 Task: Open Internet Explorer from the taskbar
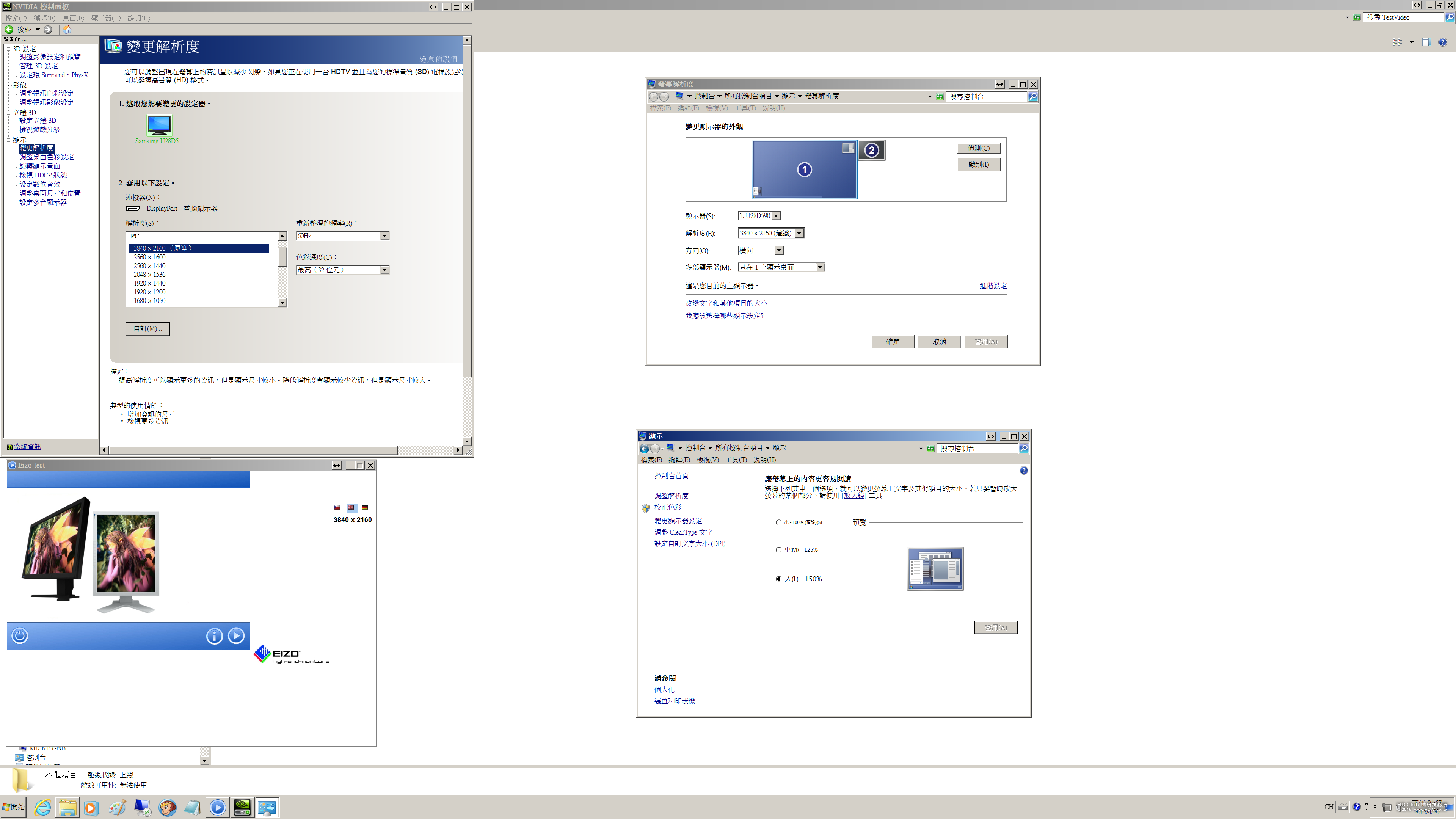(x=43, y=807)
